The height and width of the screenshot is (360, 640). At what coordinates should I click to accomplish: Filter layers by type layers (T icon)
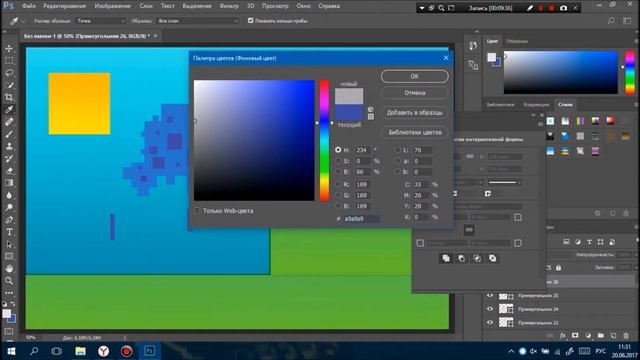589,242
